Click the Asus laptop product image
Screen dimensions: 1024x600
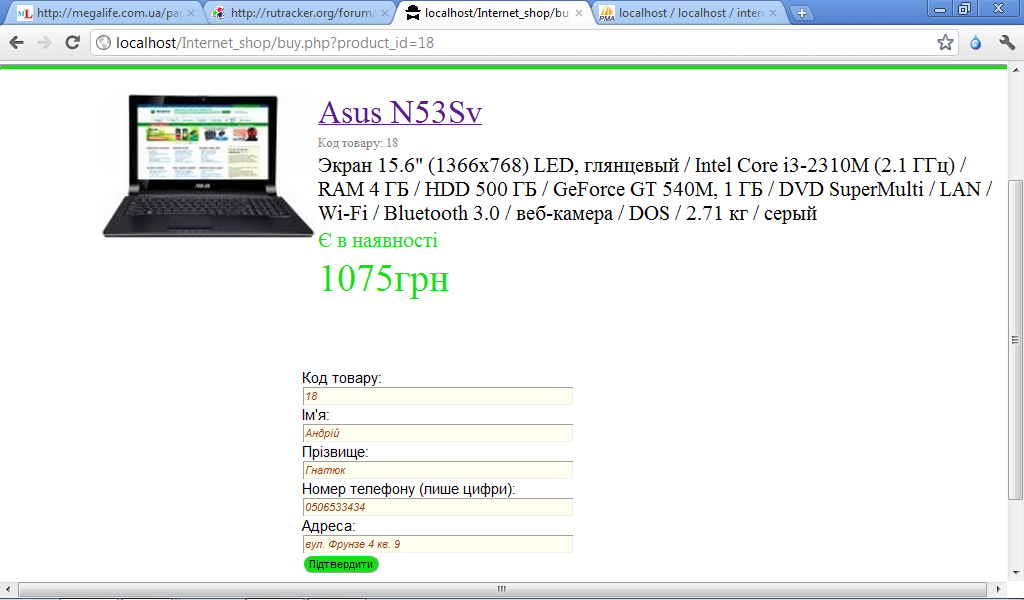(208, 166)
